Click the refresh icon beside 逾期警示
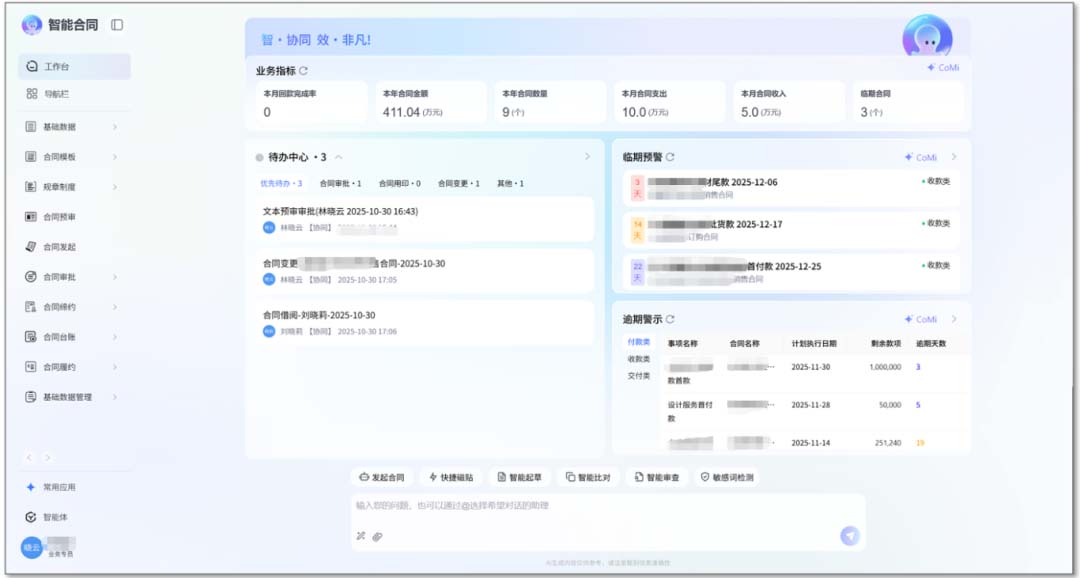The image size is (1080, 578). 670,320
